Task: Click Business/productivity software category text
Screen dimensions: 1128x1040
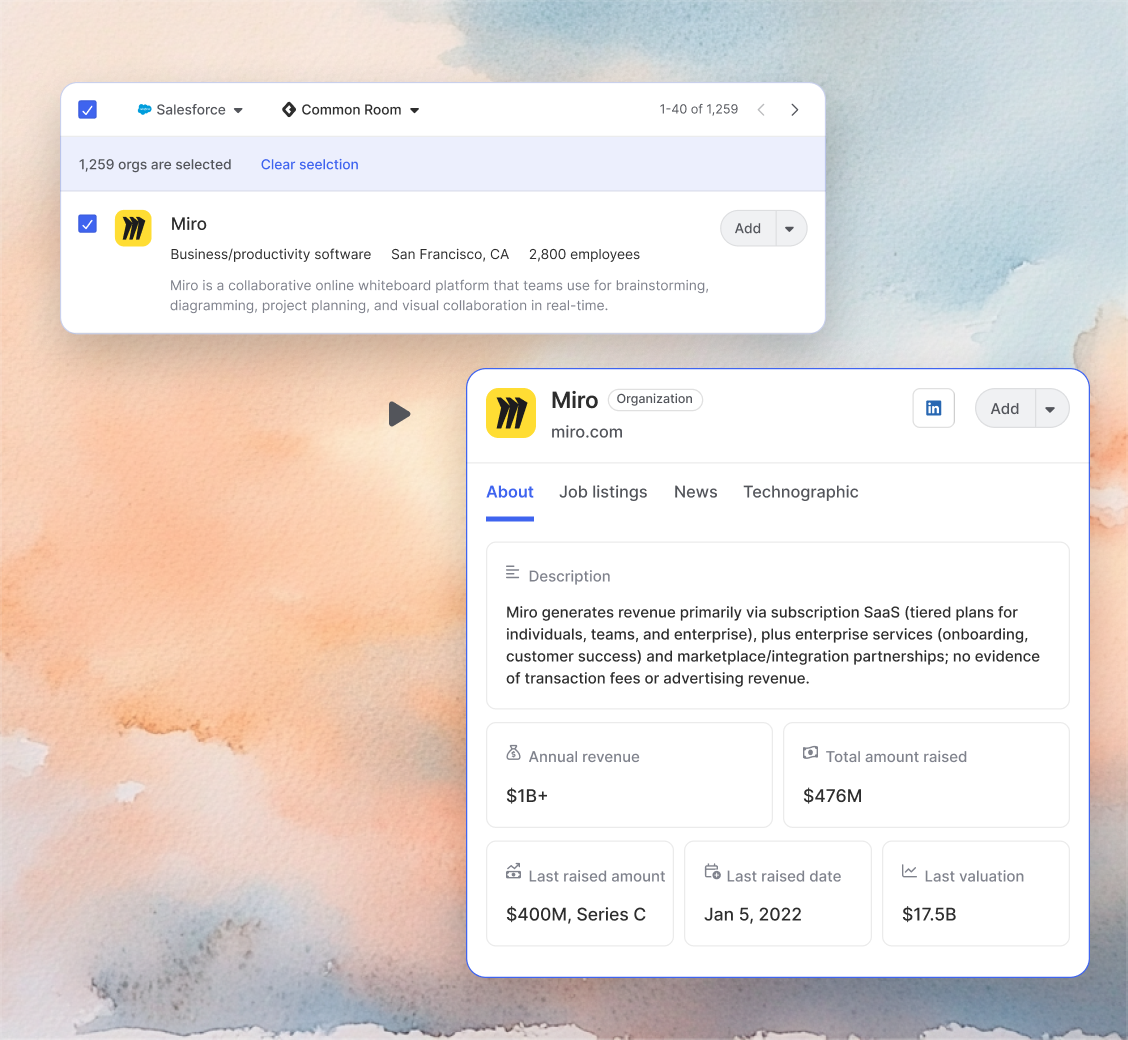Action: pos(270,254)
